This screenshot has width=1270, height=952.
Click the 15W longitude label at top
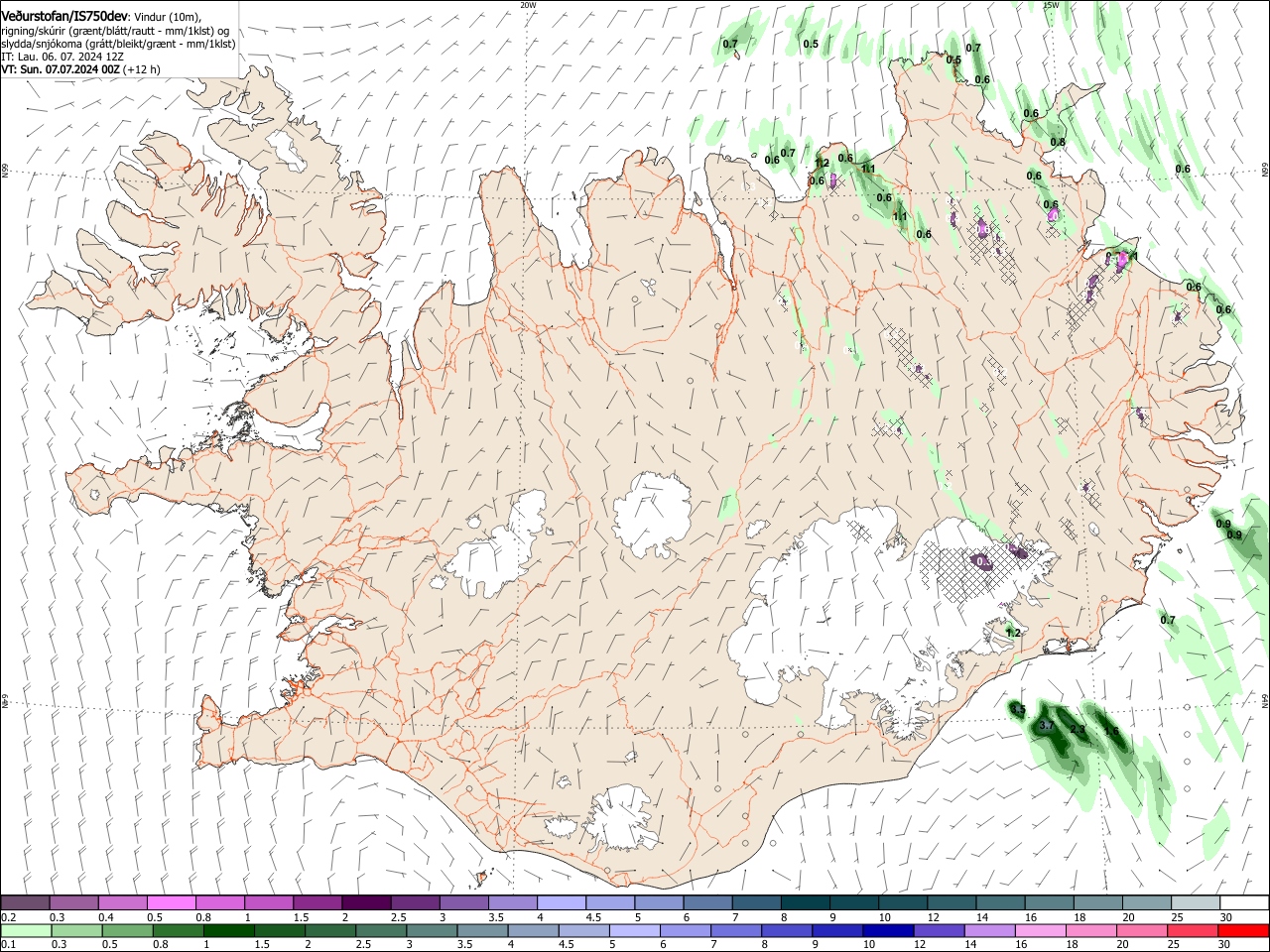[1051, 5]
